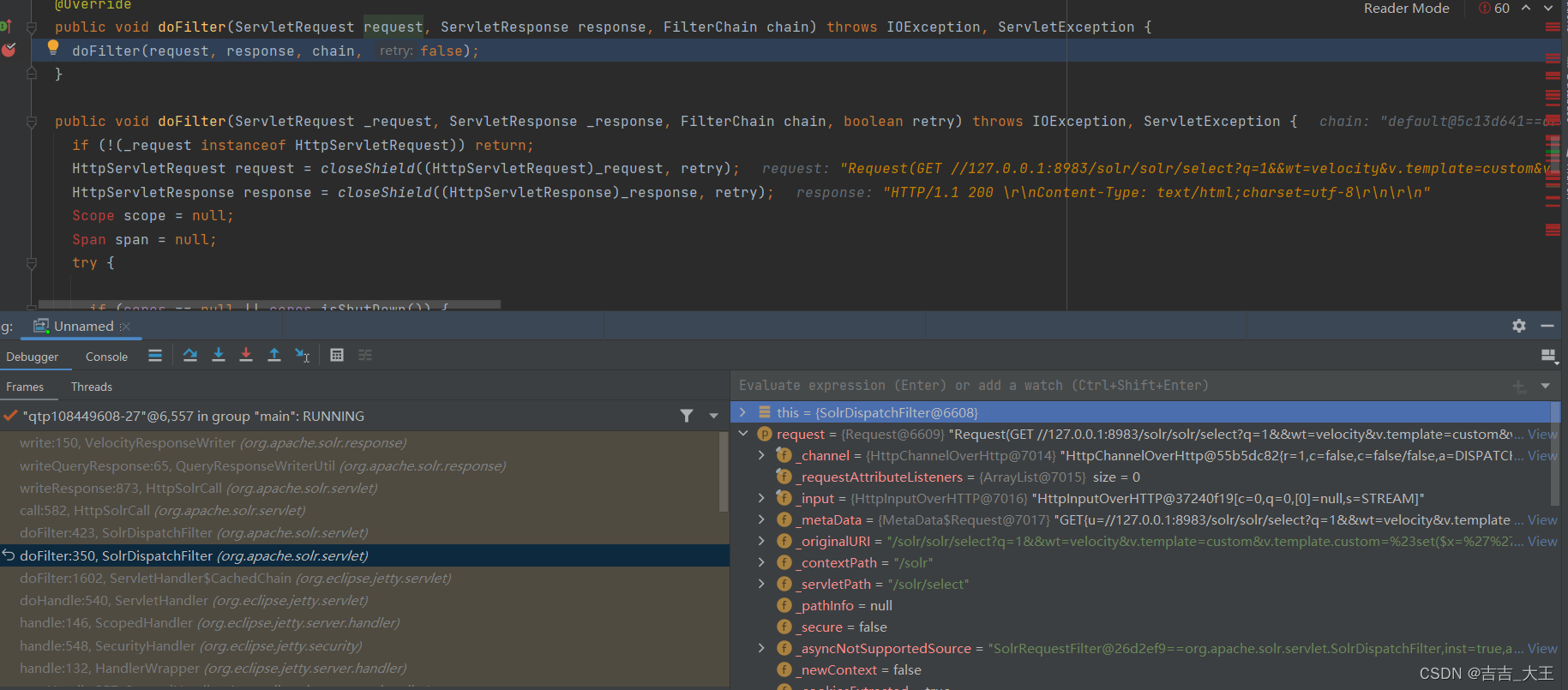This screenshot has width=1568, height=690.
Task: Collapse the request variable node
Action: point(742,434)
